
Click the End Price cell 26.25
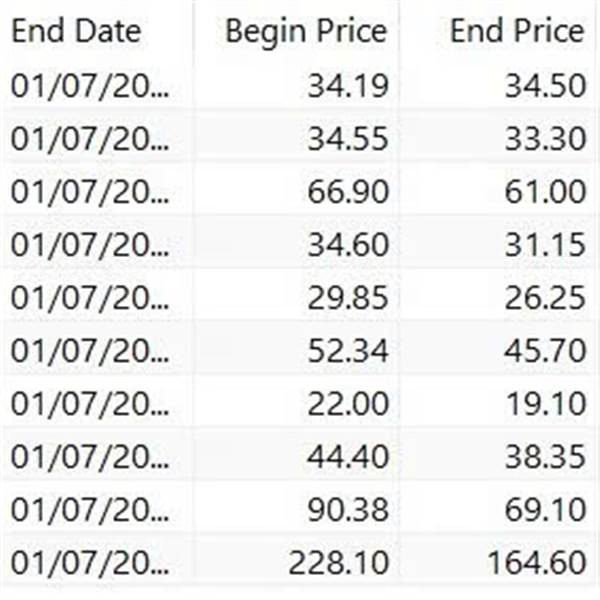(545, 298)
